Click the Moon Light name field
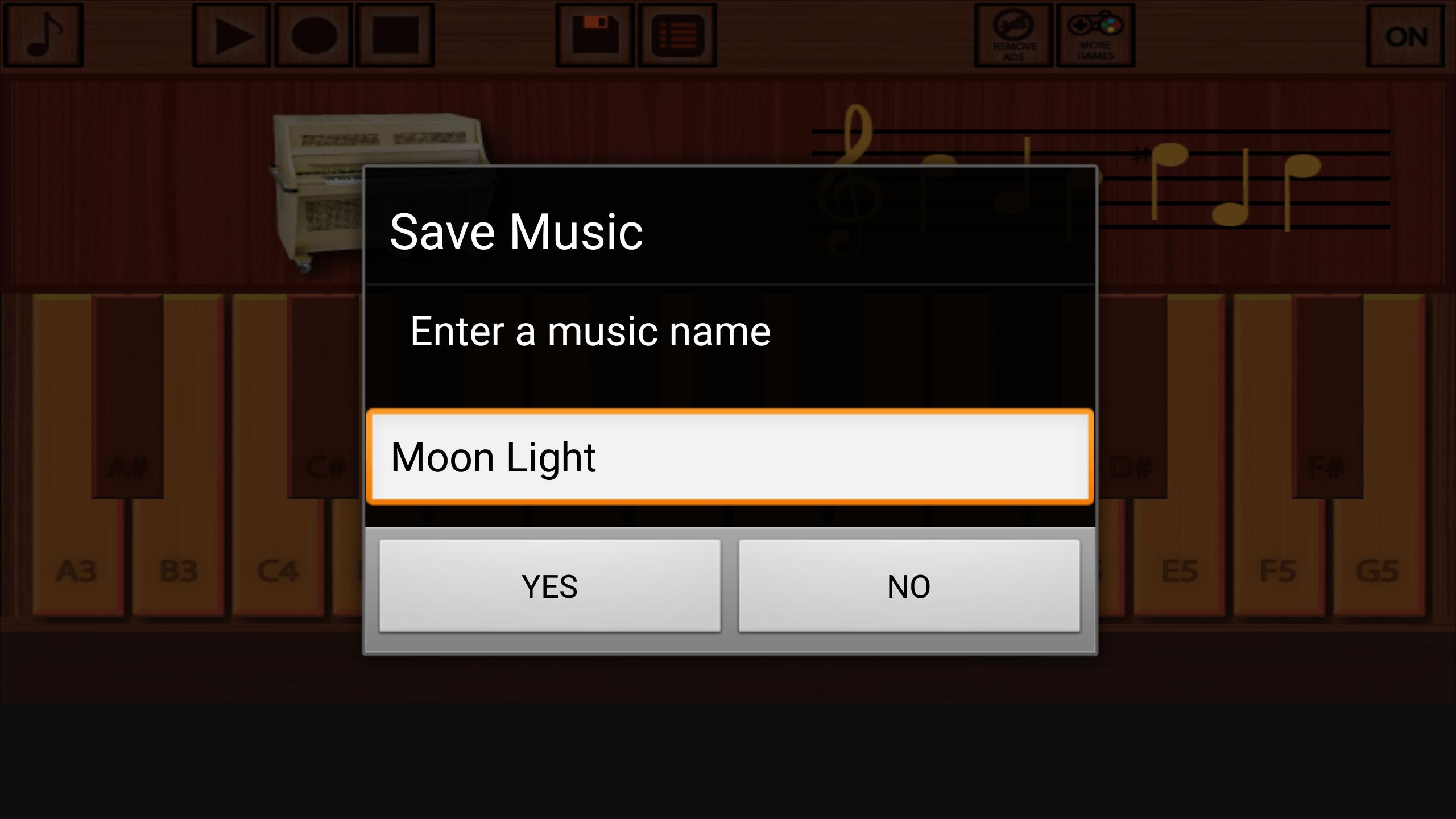 pos(730,457)
